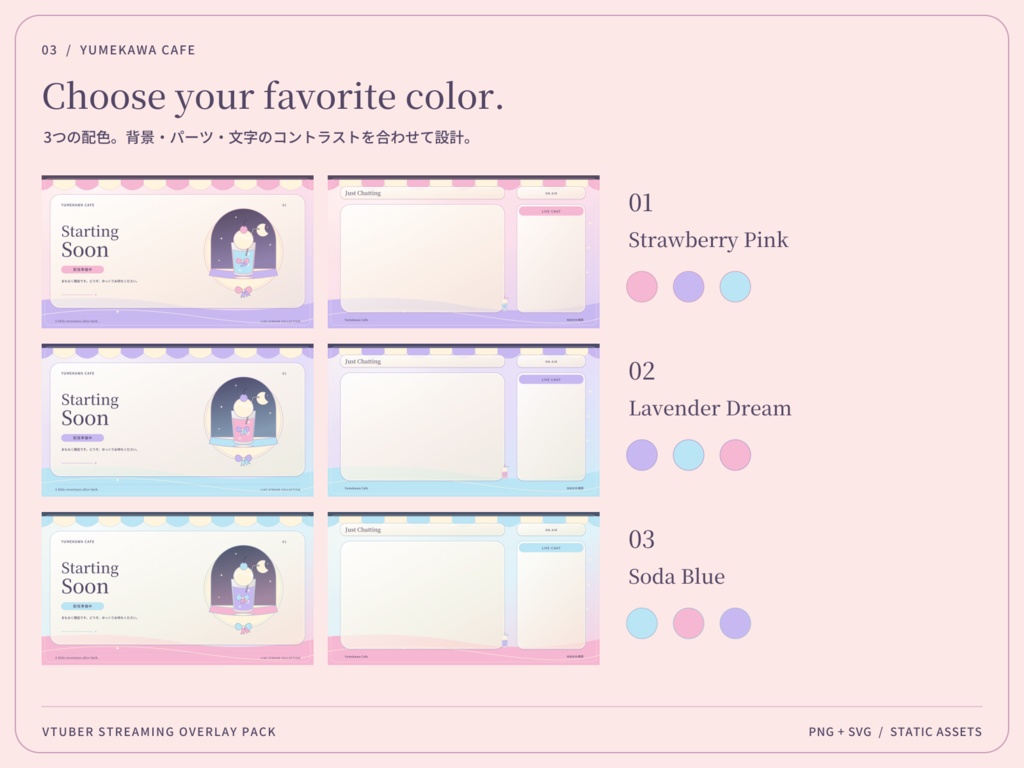This screenshot has height=768, width=1024.
Task: Pick the blue swatch under Strawberry Pink
Action: [735, 287]
